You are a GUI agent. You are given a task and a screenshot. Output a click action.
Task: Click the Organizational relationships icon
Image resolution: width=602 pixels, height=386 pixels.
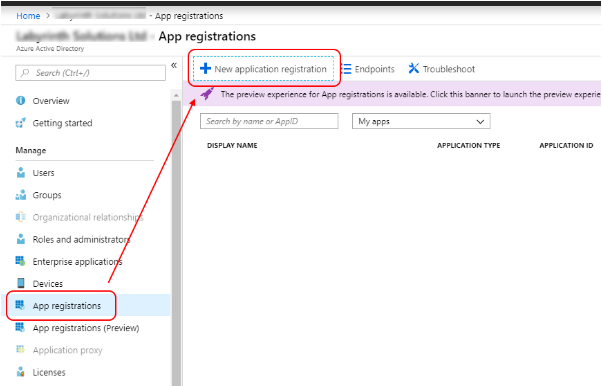(x=21, y=217)
